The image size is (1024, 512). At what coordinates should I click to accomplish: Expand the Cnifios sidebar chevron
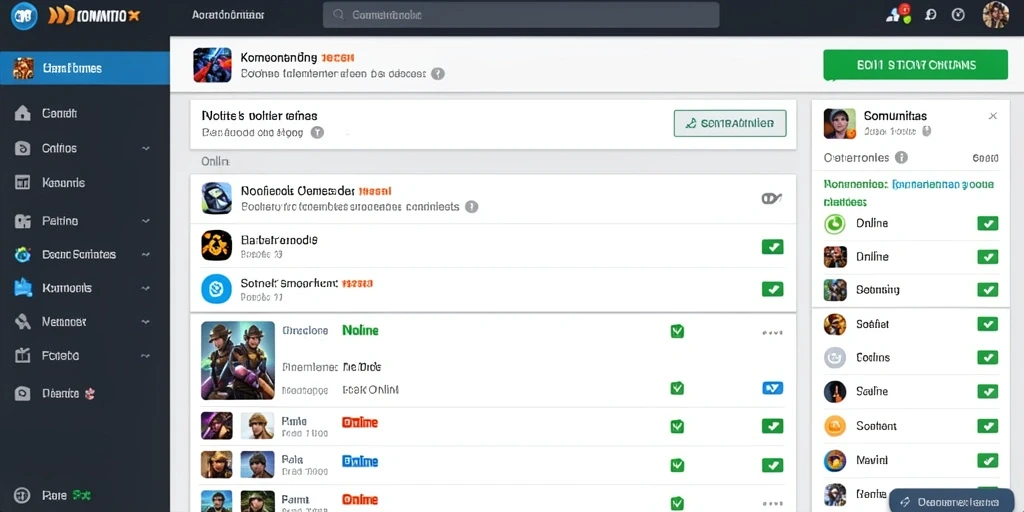click(x=145, y=149)
